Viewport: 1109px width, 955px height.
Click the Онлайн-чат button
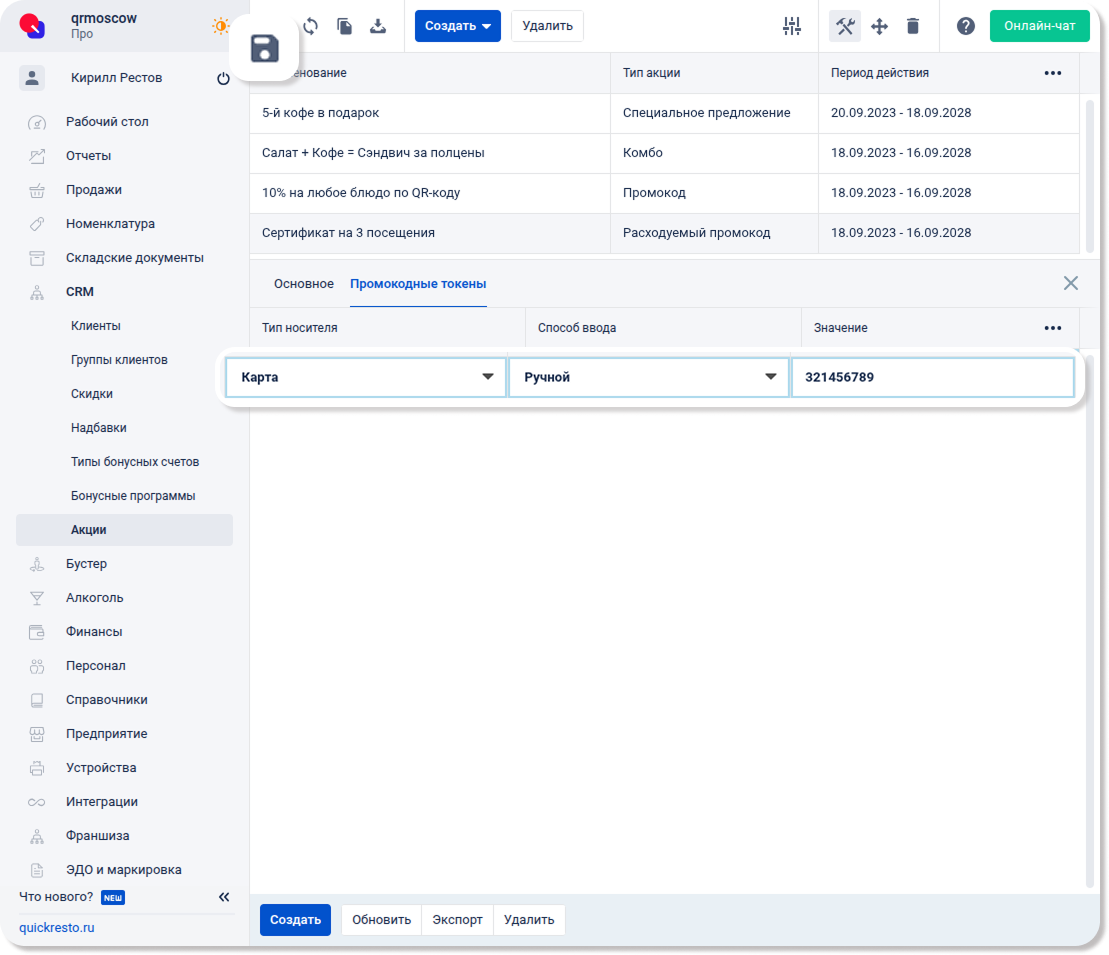[x=1039, y=26]
